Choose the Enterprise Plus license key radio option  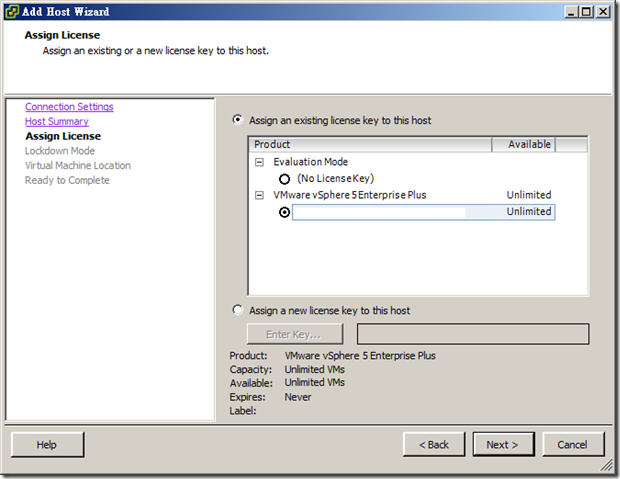(x=284, y=212)
